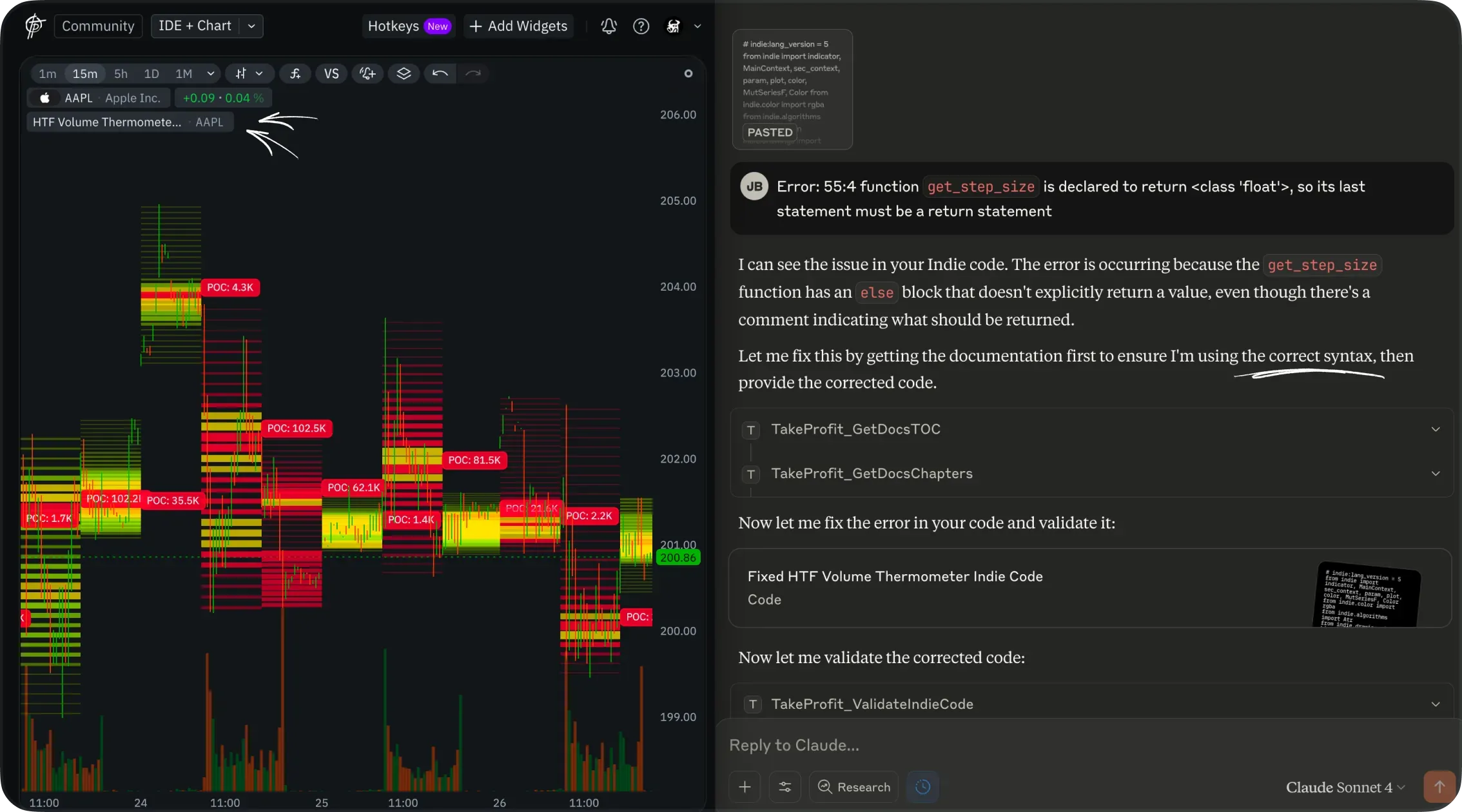Click the TakeProfit logo icon
The width and height of the screenshot is (1462, 812).
pos(35,26)
